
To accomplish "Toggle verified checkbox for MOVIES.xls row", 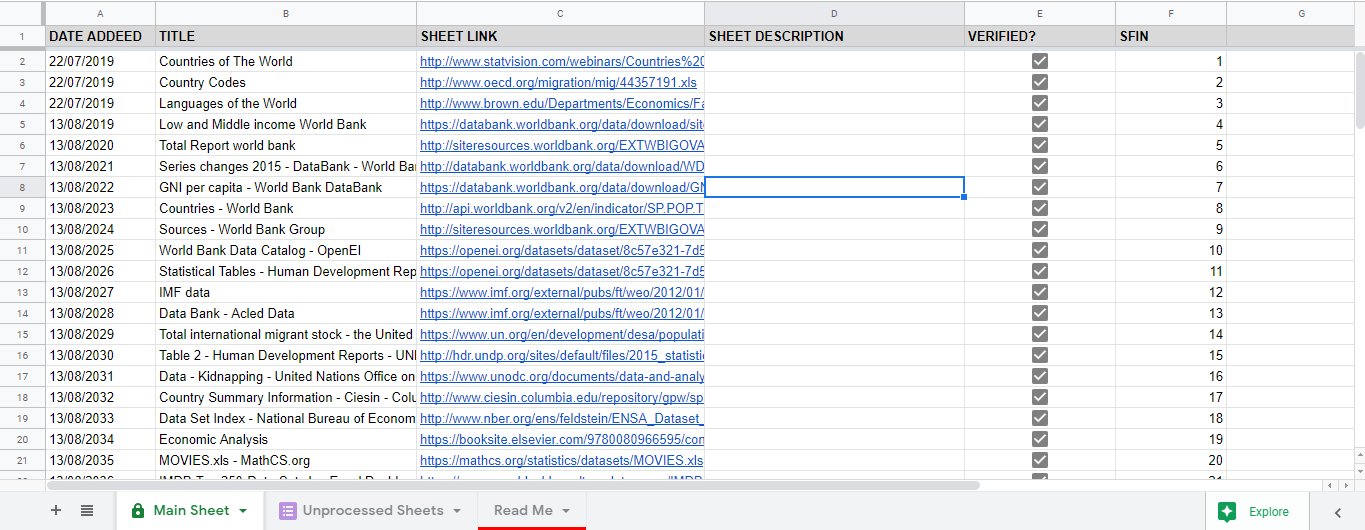I will coord(1040,460).
